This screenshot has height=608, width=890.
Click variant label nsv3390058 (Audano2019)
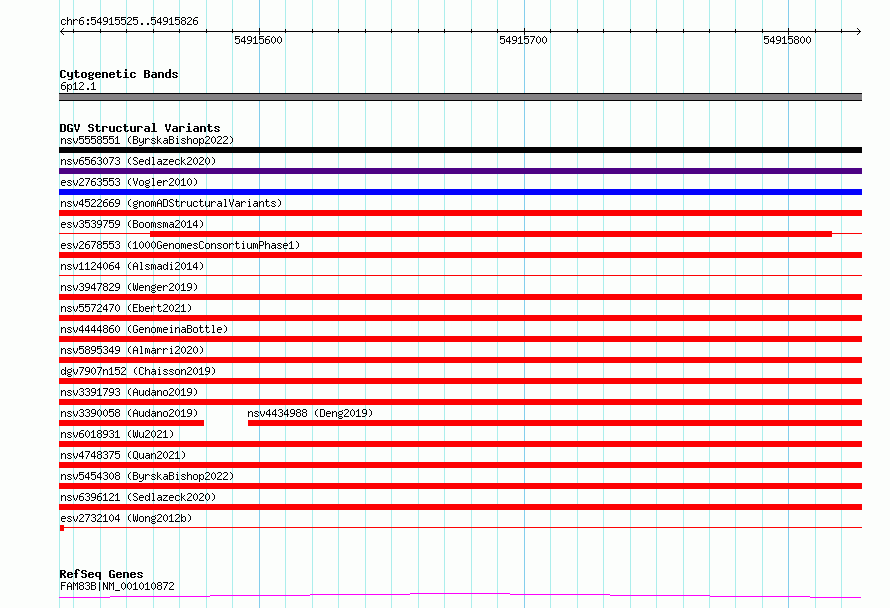[x=129, y=413]
